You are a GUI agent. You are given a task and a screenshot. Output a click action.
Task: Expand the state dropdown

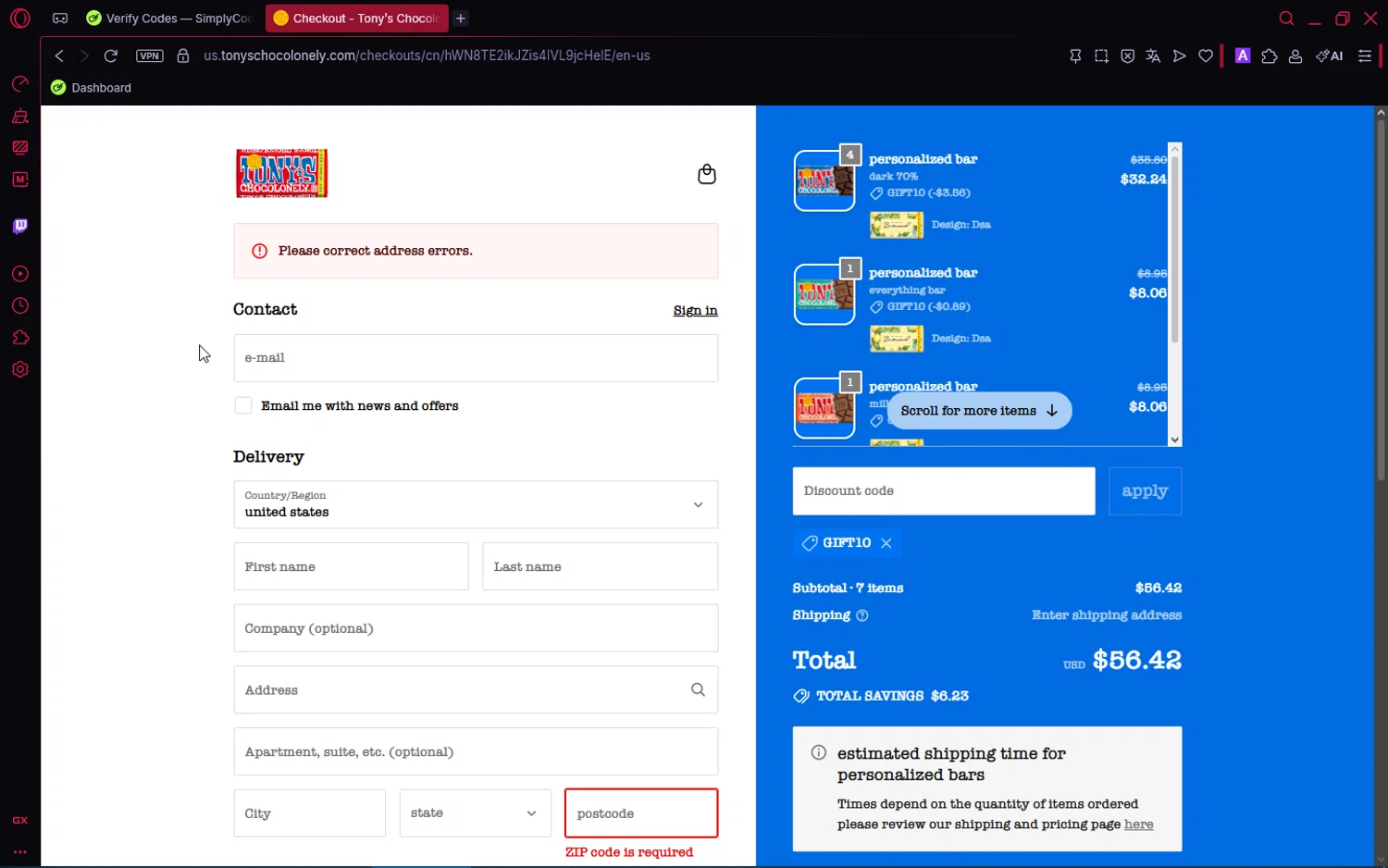(x=476, y=813)
